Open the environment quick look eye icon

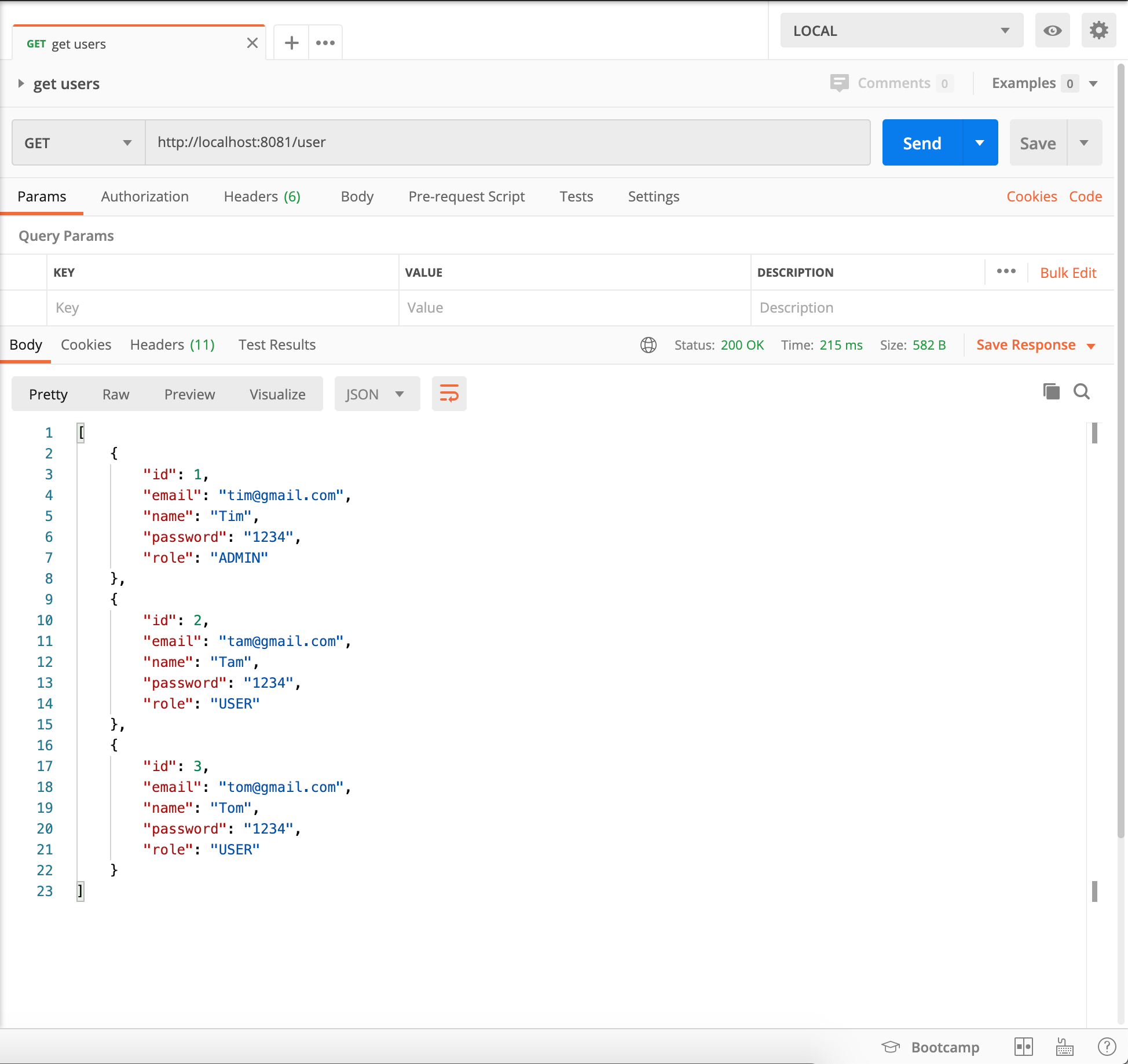(1053, 31)
